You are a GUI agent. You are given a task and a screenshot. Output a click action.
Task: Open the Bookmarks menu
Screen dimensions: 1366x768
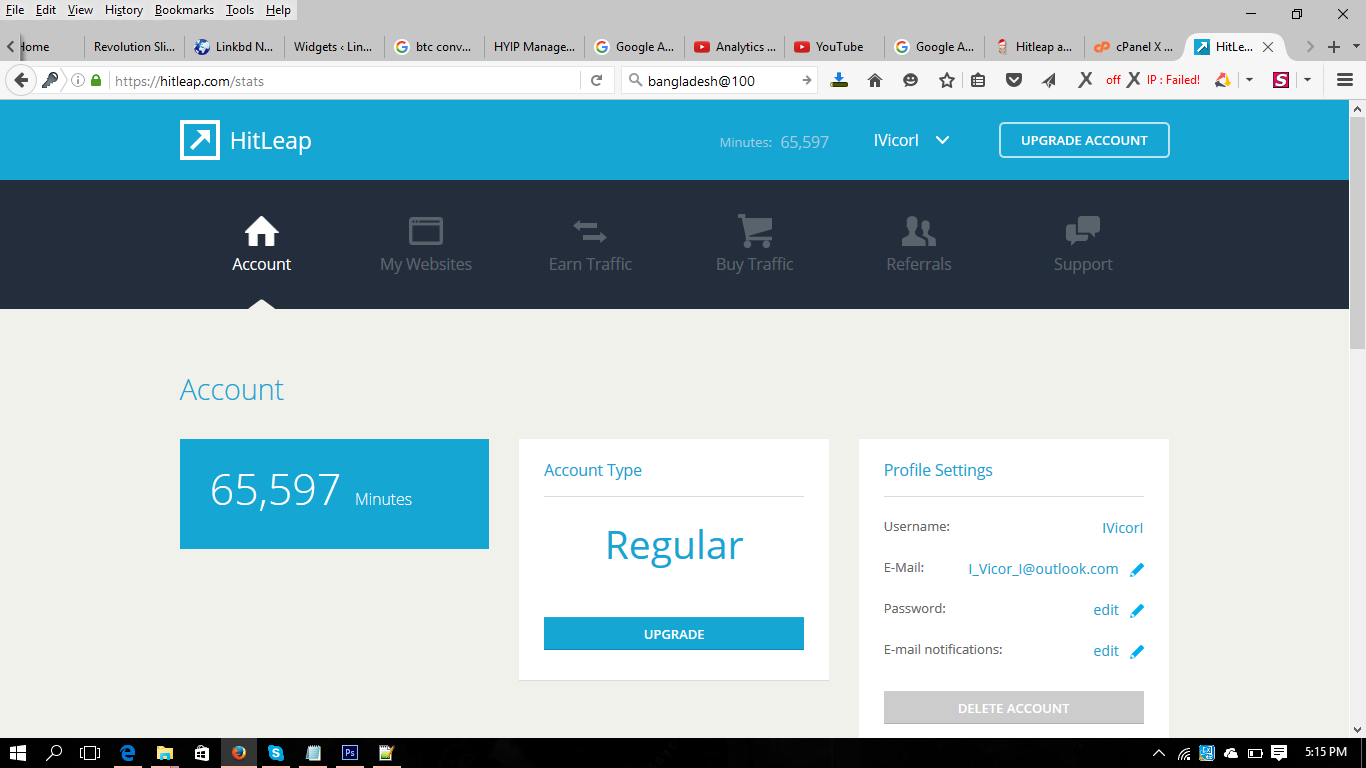[x=184, y=10]
